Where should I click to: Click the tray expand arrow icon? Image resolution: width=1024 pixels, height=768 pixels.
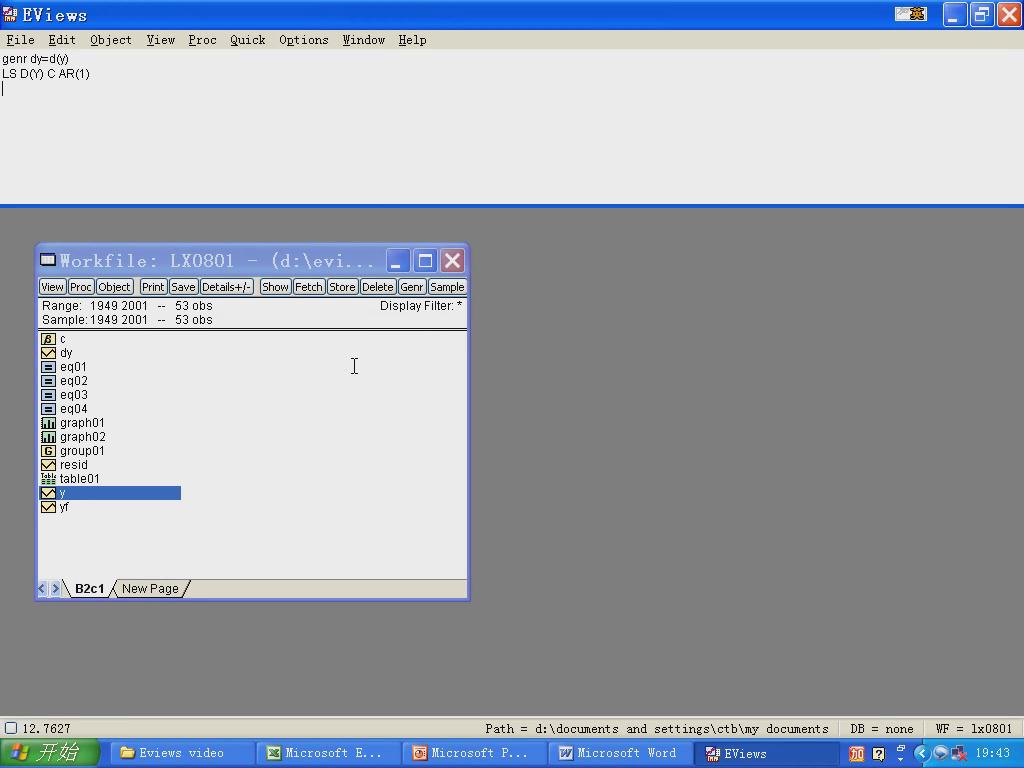[921, 754]
